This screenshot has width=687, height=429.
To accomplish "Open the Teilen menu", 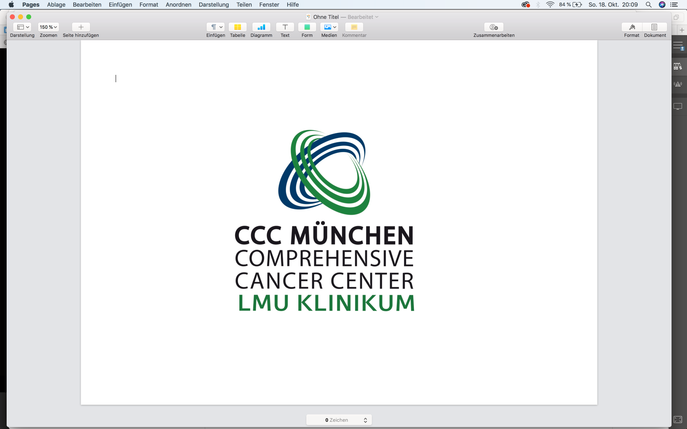I will (x=244, y=4).
